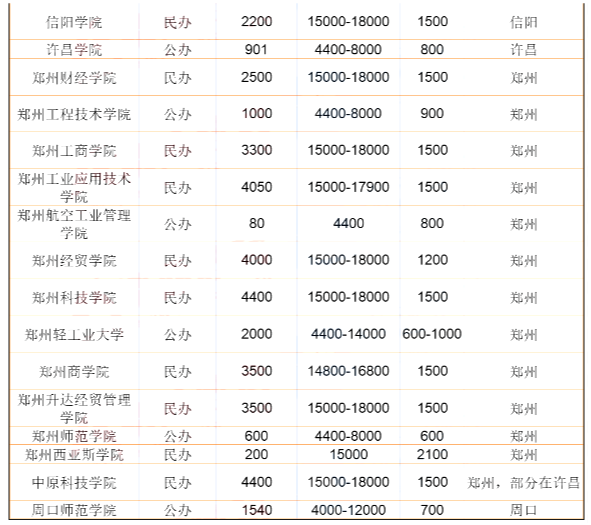Image resolution: width=591 pixels, height=525 pixels.
Task: Select the 郑州工业应用技术学院 cell
Action: 74,187
